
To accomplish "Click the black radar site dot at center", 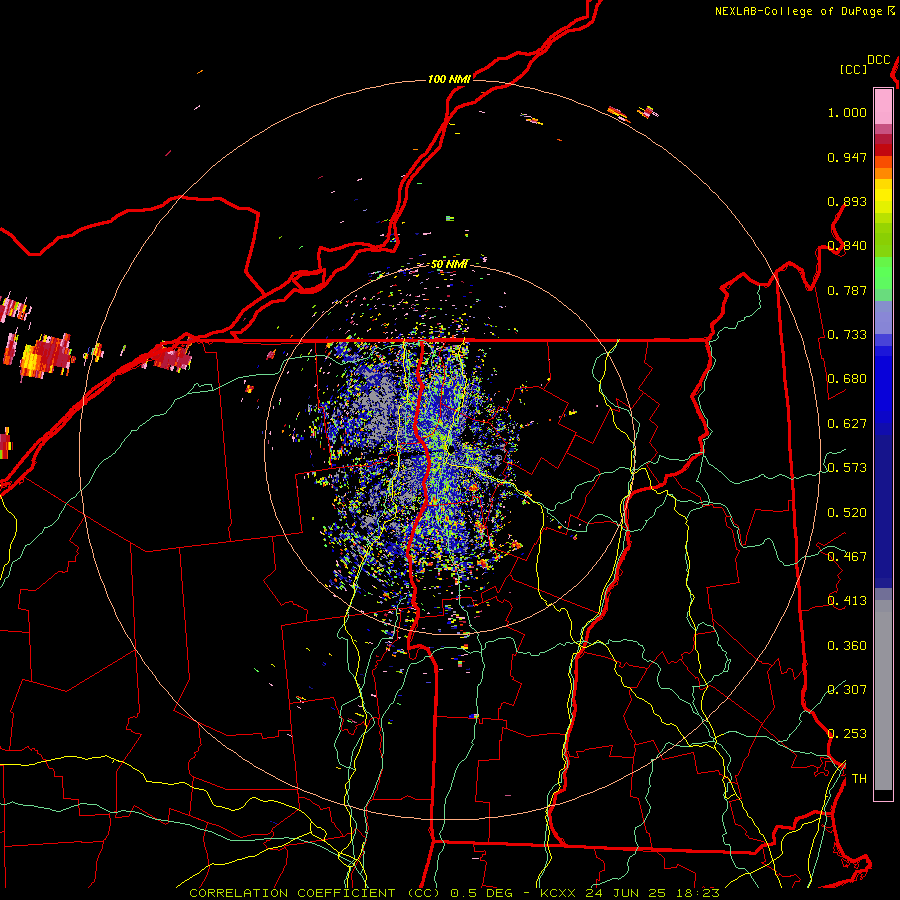I will (451, 448).
